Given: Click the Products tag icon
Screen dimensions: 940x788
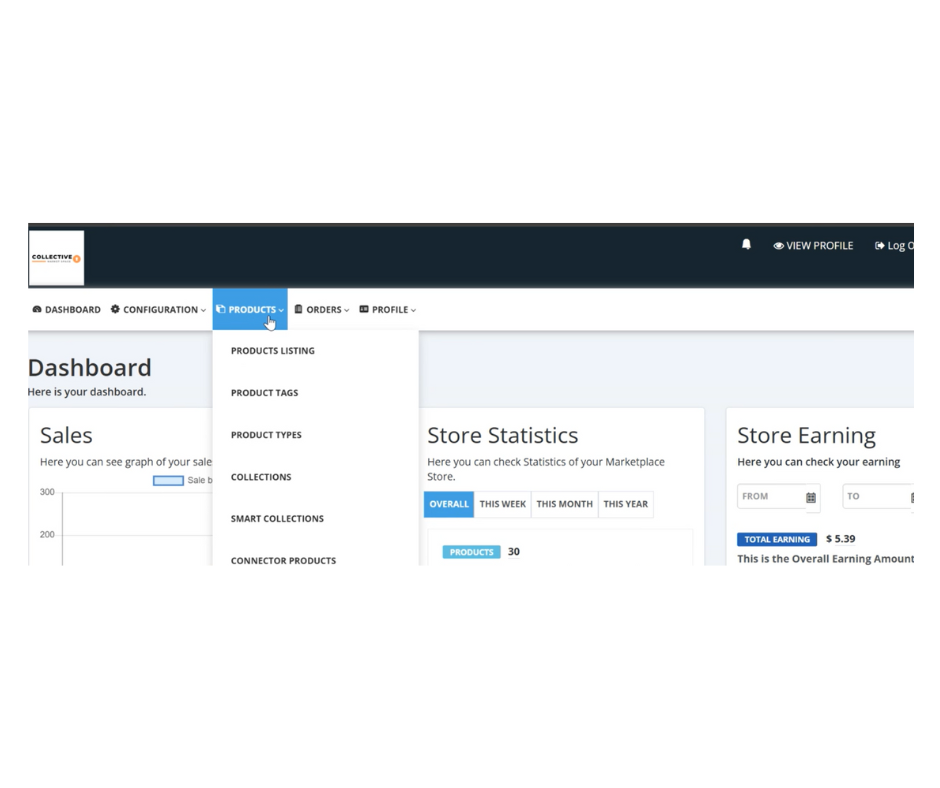Looking at the screenshot, I should 221,309.
